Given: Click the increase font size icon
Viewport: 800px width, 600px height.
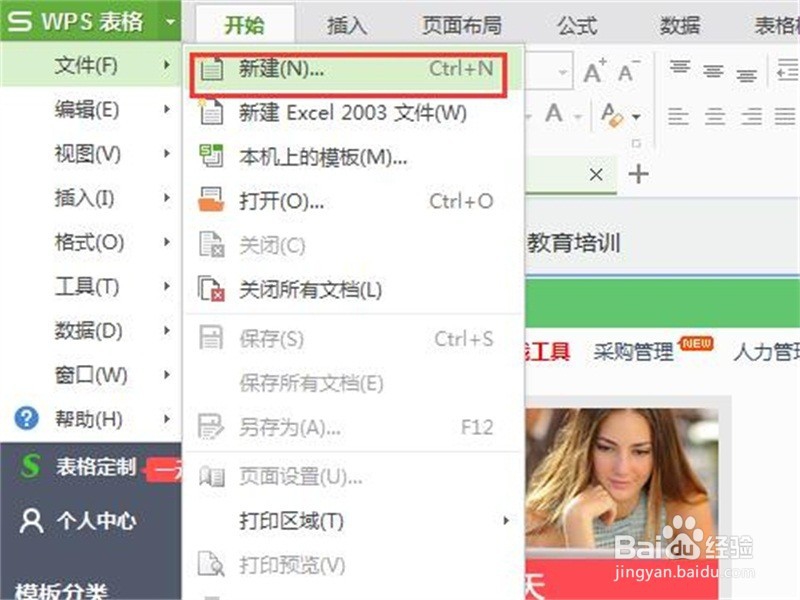Looking at the screenshot, I should [594, 70].
